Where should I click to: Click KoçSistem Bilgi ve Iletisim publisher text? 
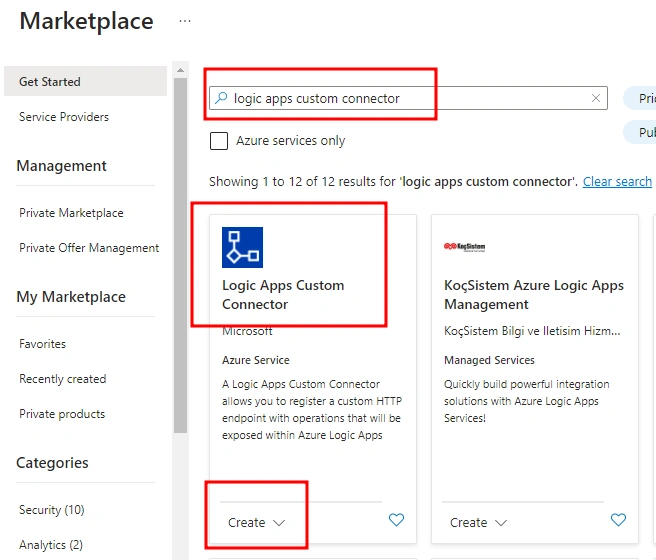click(532, 331)
